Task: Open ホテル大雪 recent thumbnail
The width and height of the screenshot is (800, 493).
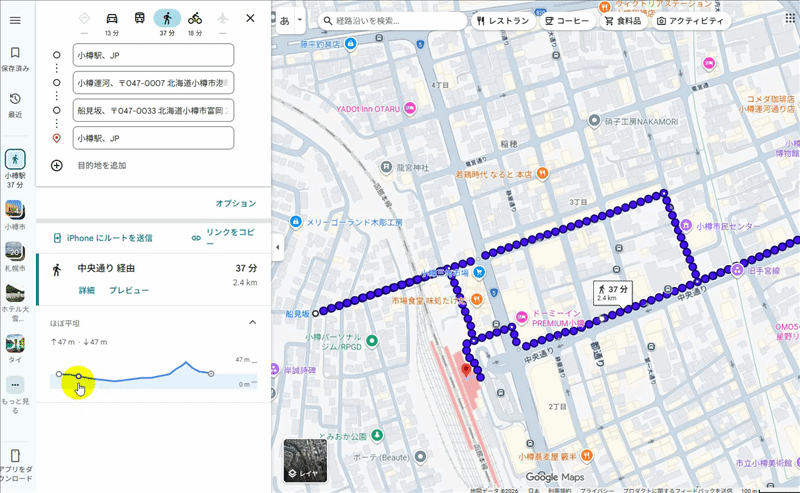Action: tap(15, 303)
